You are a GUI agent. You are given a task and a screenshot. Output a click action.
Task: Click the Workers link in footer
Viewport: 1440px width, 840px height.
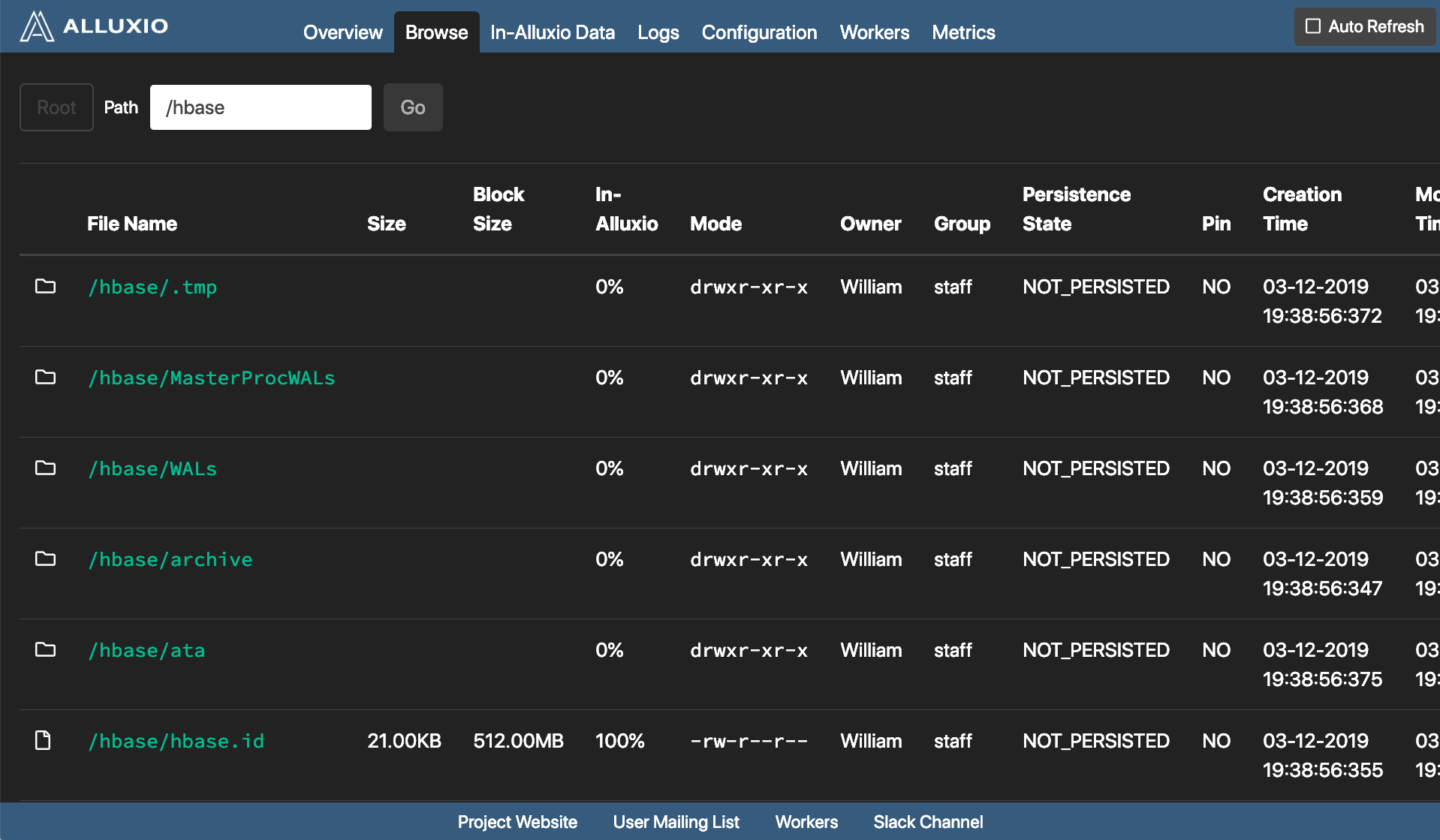click(x=806, y=822)
